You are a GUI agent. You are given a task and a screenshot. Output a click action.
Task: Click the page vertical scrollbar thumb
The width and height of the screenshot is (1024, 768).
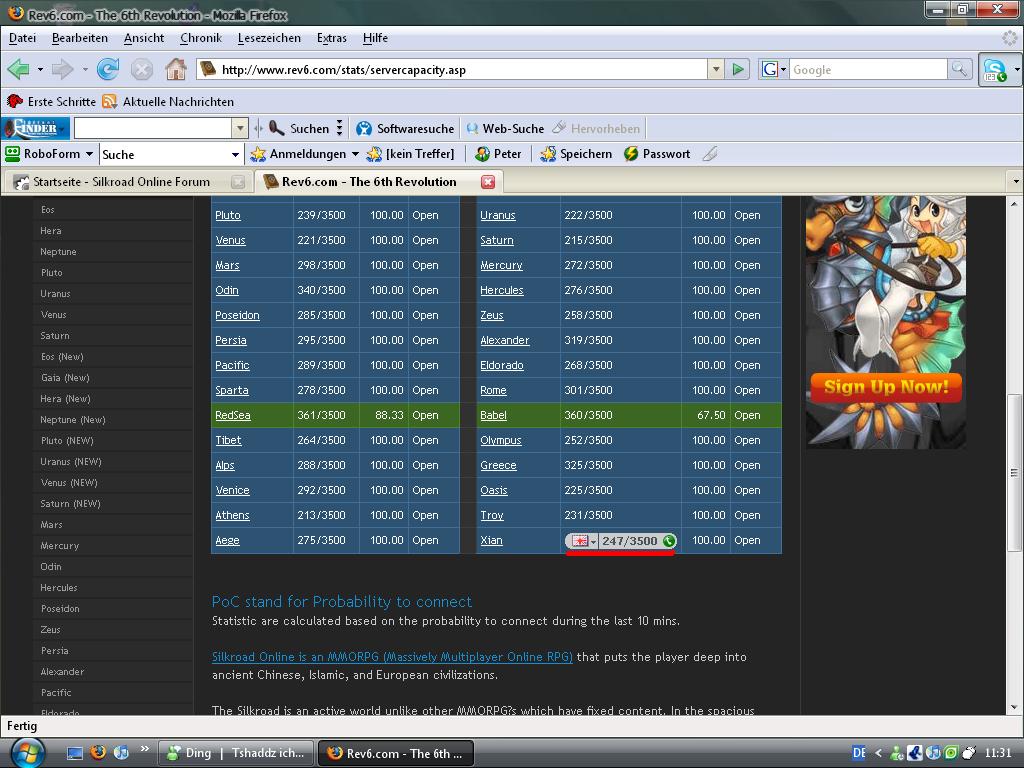pyautogui.click(x=1016, y=470)
